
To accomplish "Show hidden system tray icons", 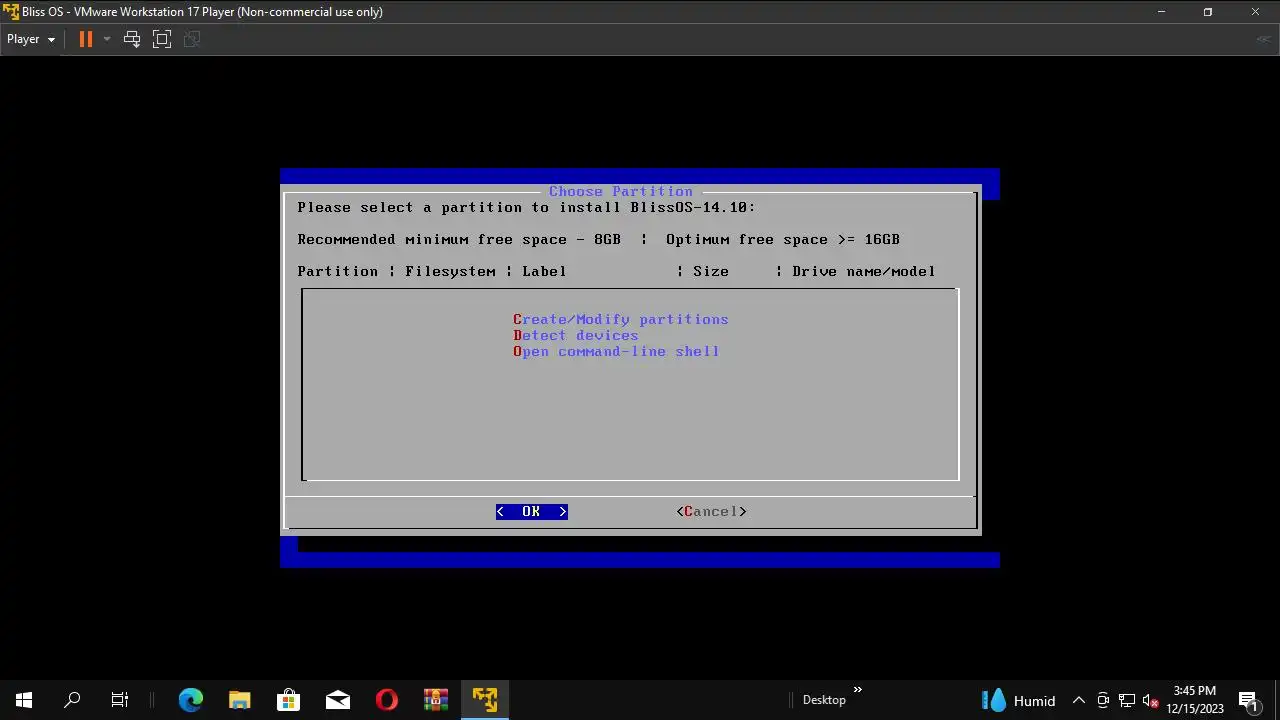I will [x=1078, y=700].
